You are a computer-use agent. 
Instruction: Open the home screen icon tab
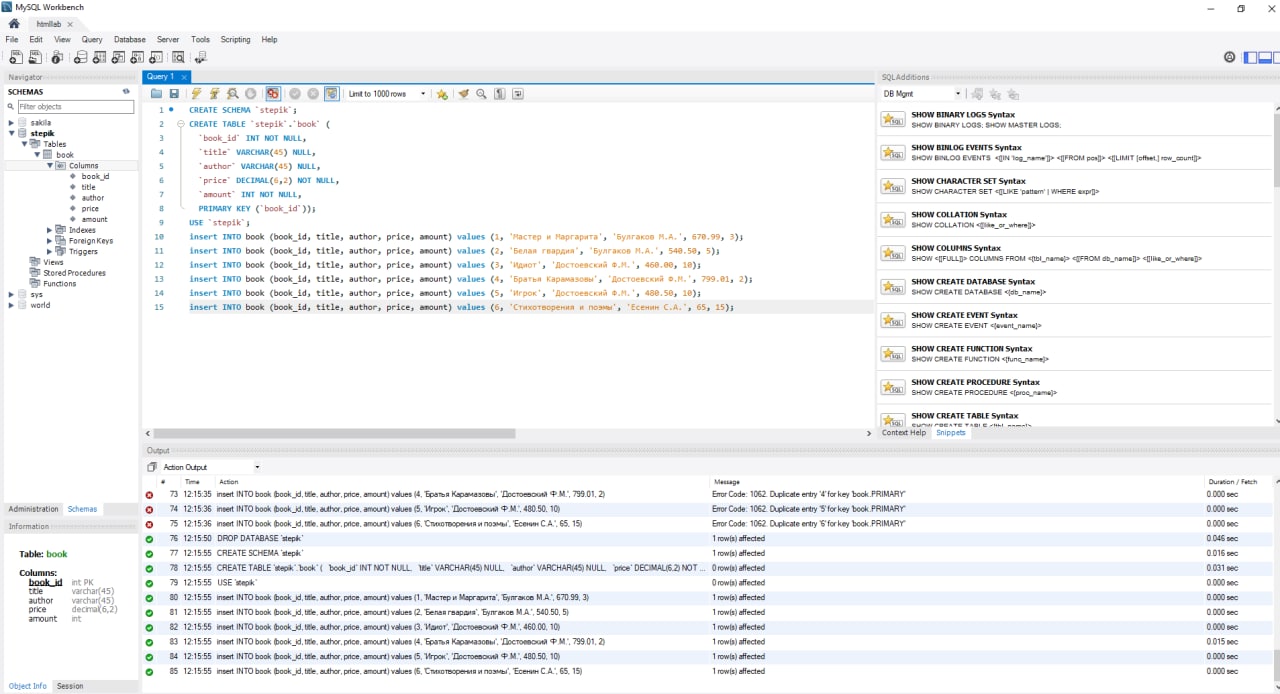(x=14, y=22)
